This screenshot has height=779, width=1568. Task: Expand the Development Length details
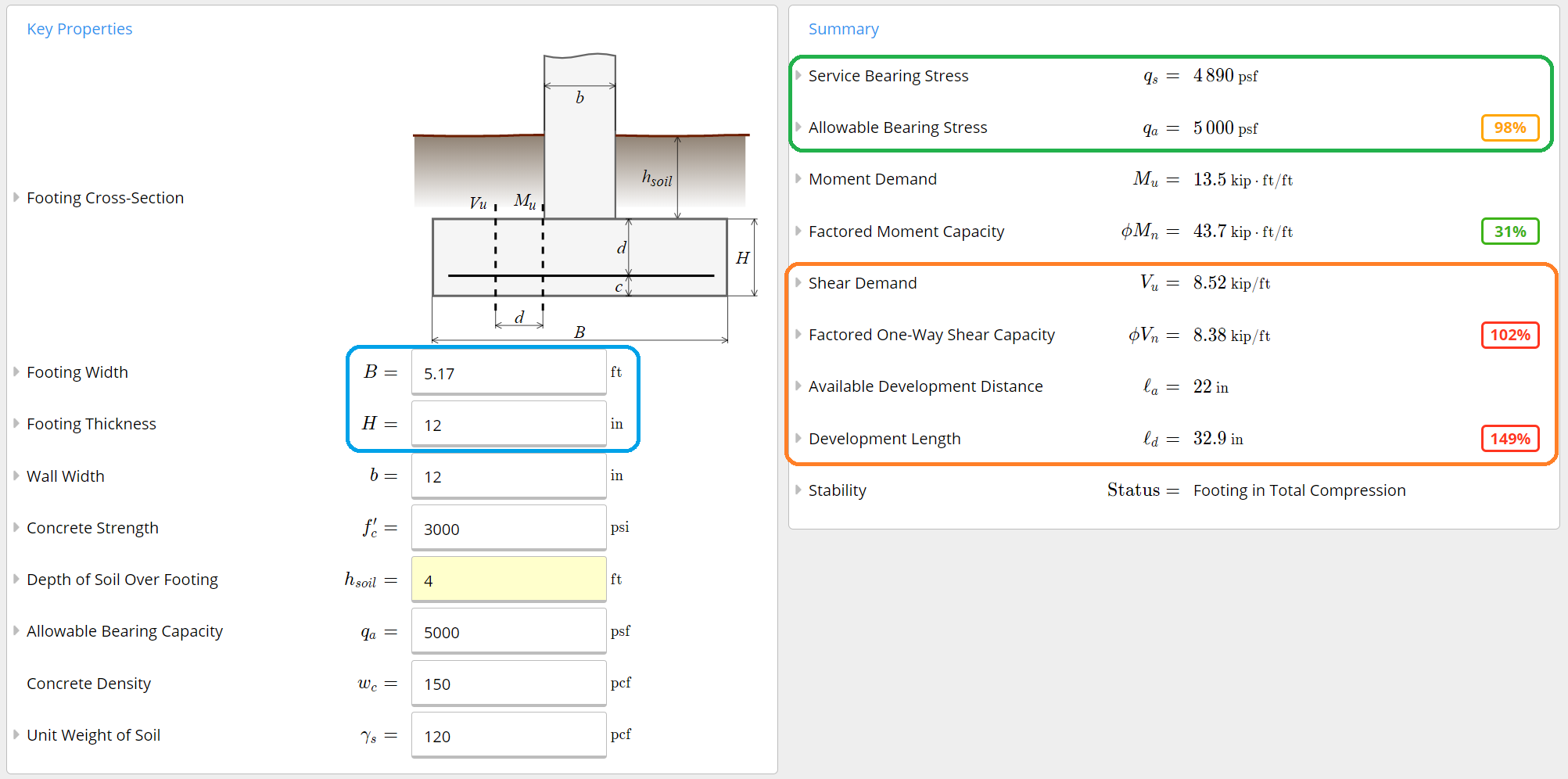(x=798, y=439)
